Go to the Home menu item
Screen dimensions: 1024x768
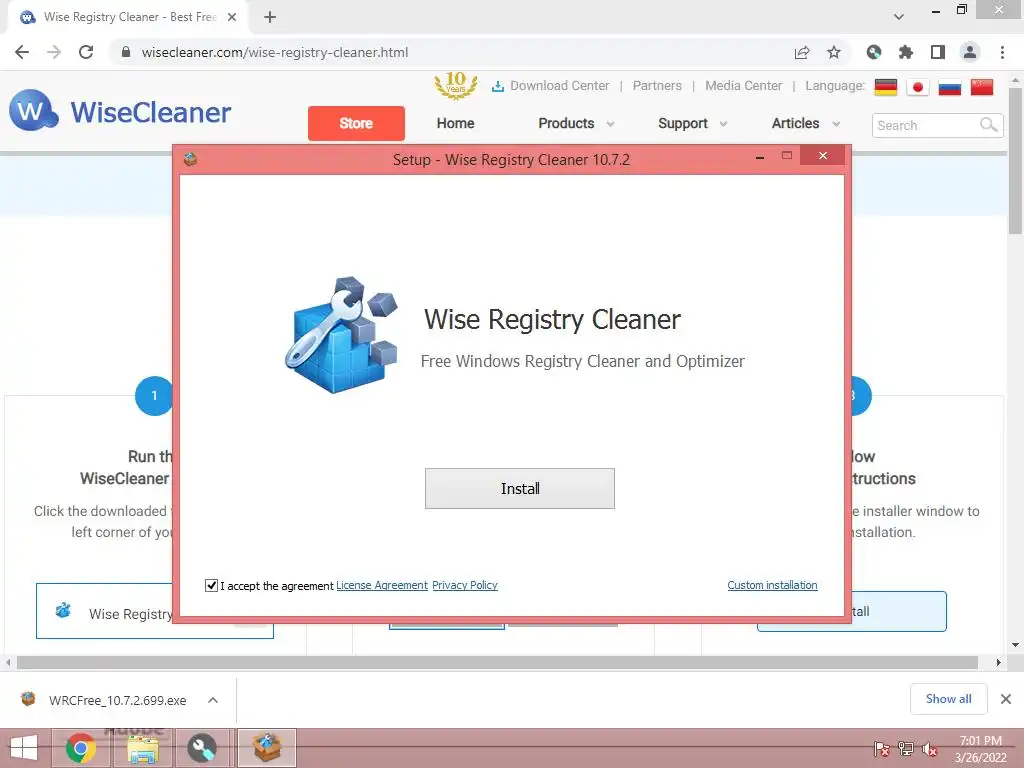coord(455,123)
